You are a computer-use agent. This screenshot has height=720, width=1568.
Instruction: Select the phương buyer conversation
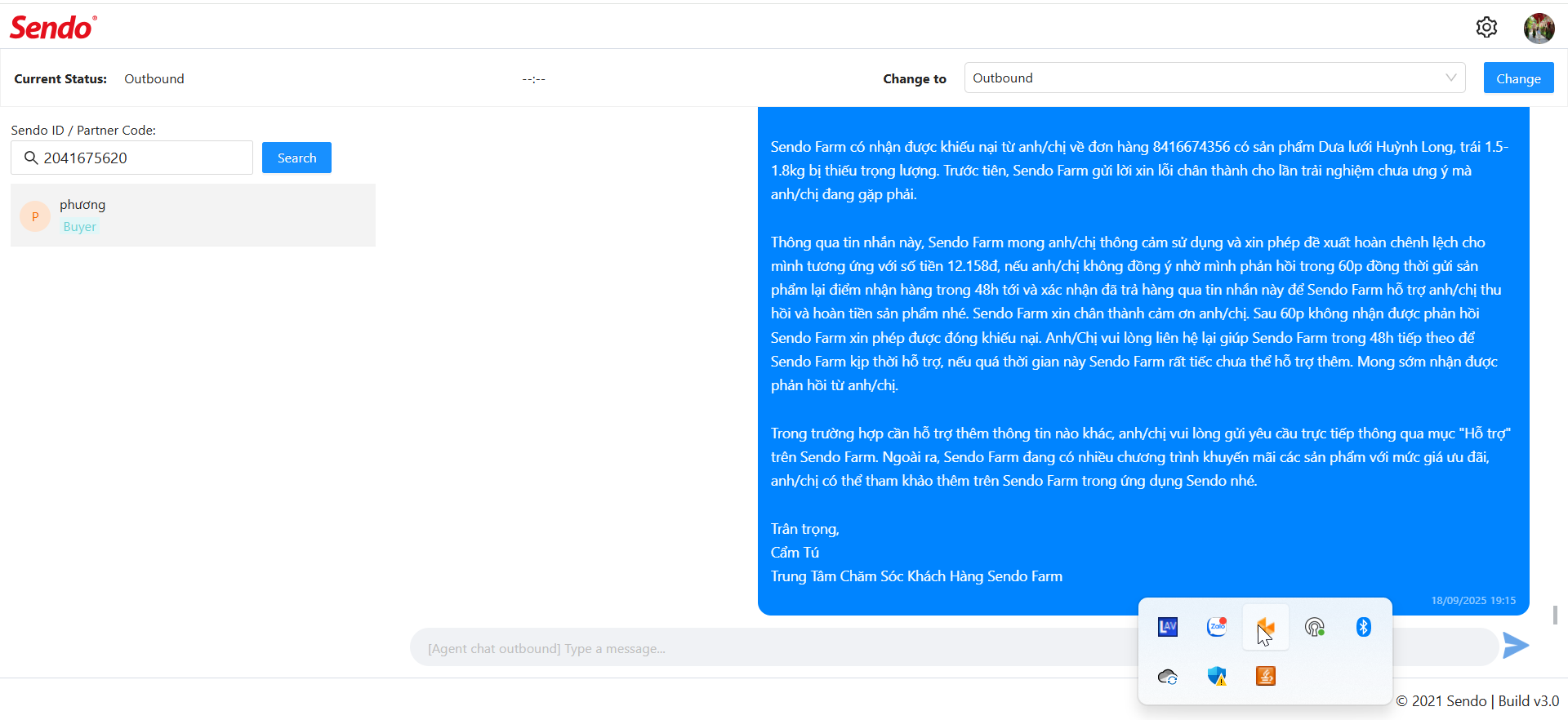point(193,215)
